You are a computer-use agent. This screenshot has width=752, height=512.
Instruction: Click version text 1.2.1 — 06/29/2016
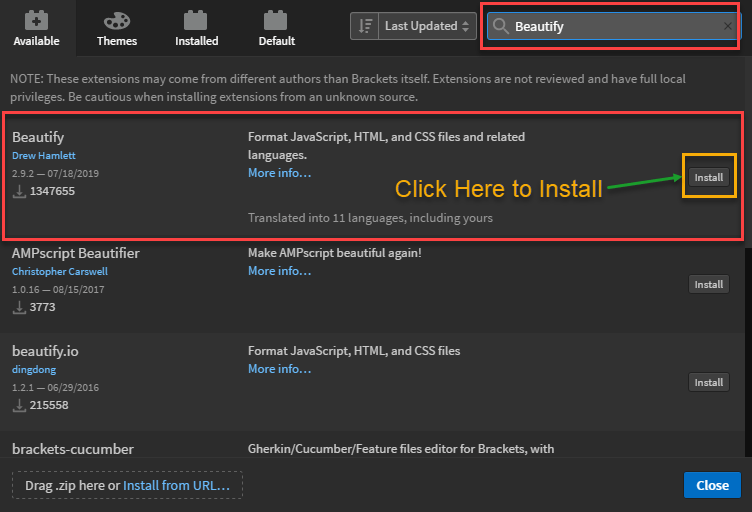pyautogui.click(x=55, y=387)
